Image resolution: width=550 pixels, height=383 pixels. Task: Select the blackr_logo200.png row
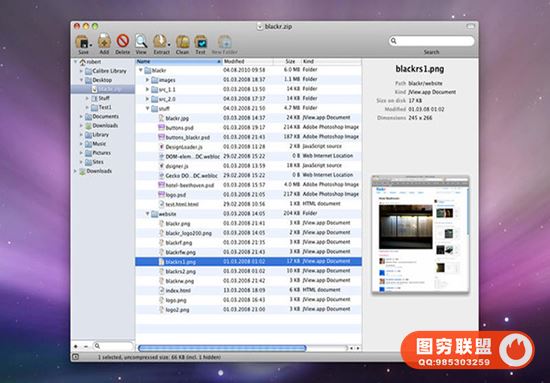click(248, 233)
